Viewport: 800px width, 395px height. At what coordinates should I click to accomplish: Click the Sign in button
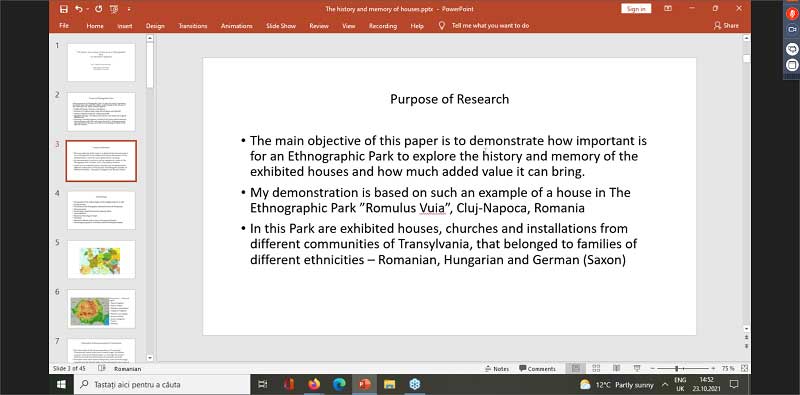pyautogui.click(x=636, y=9)
